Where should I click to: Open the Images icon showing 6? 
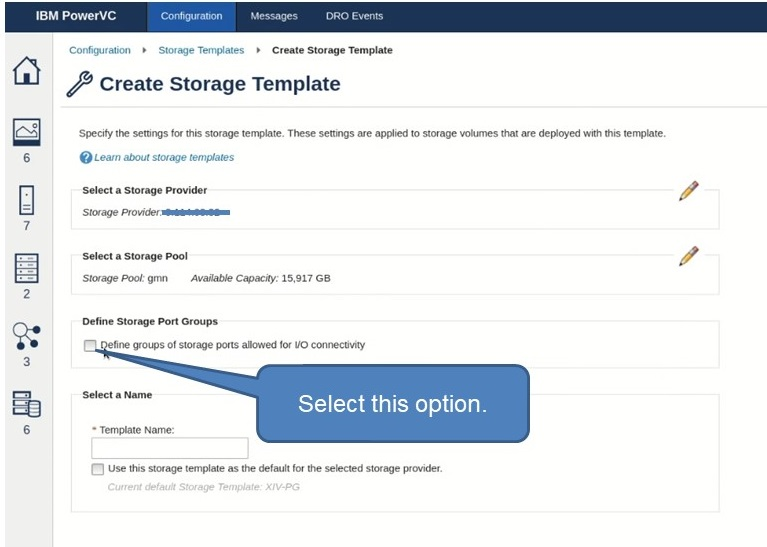coord(26,132)
